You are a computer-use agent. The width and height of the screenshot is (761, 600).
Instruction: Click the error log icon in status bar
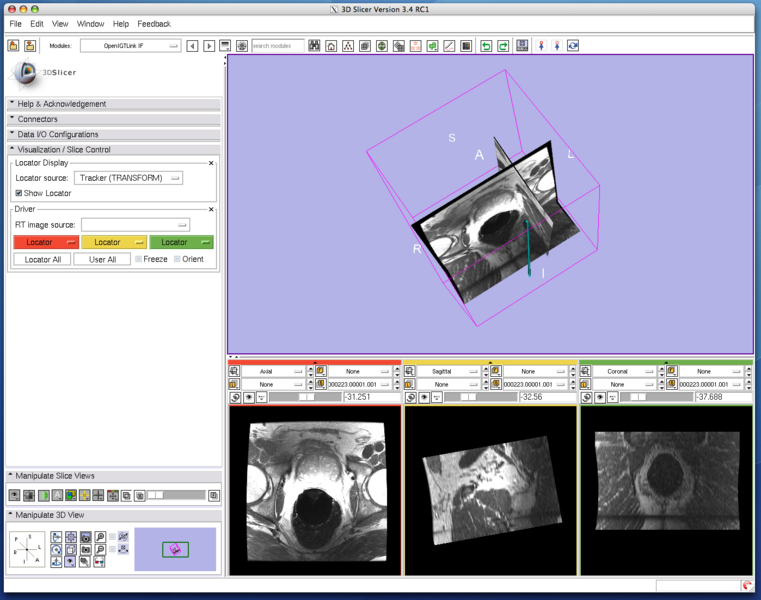747,586
